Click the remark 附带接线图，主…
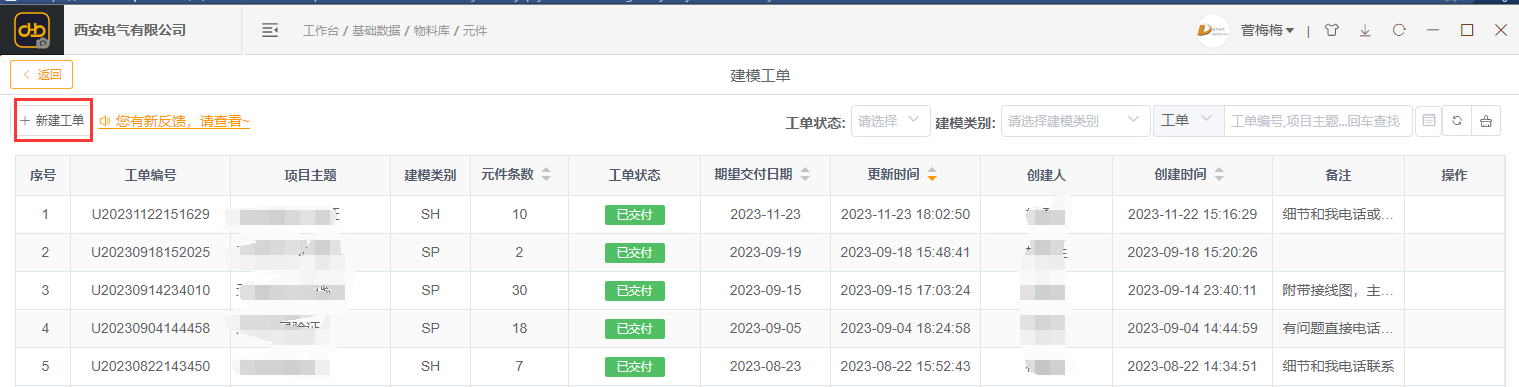This screenshot has height=387, width=1519. (1338, 290)
